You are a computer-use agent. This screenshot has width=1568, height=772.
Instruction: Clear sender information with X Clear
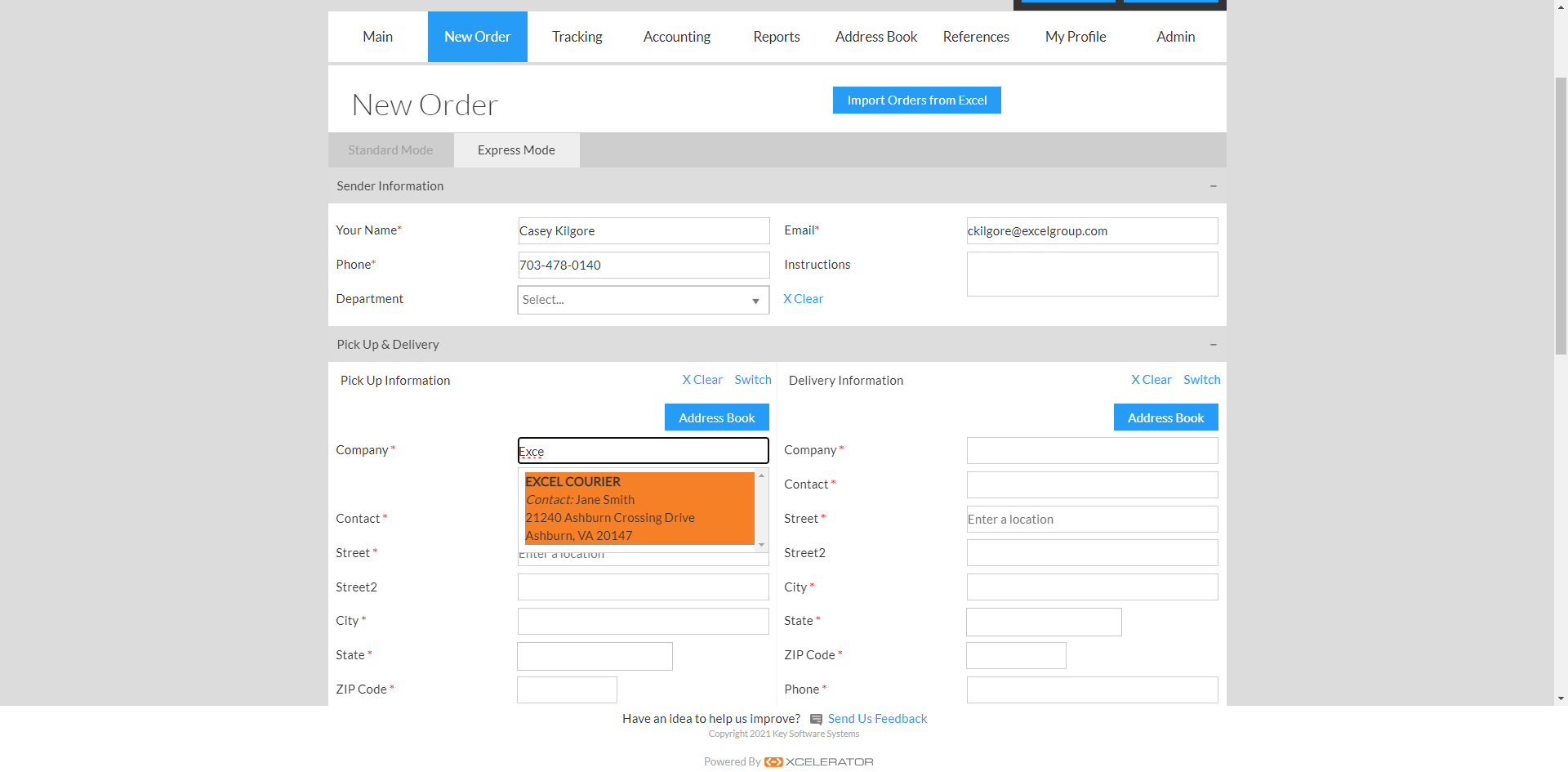click(x=804, y=299)
